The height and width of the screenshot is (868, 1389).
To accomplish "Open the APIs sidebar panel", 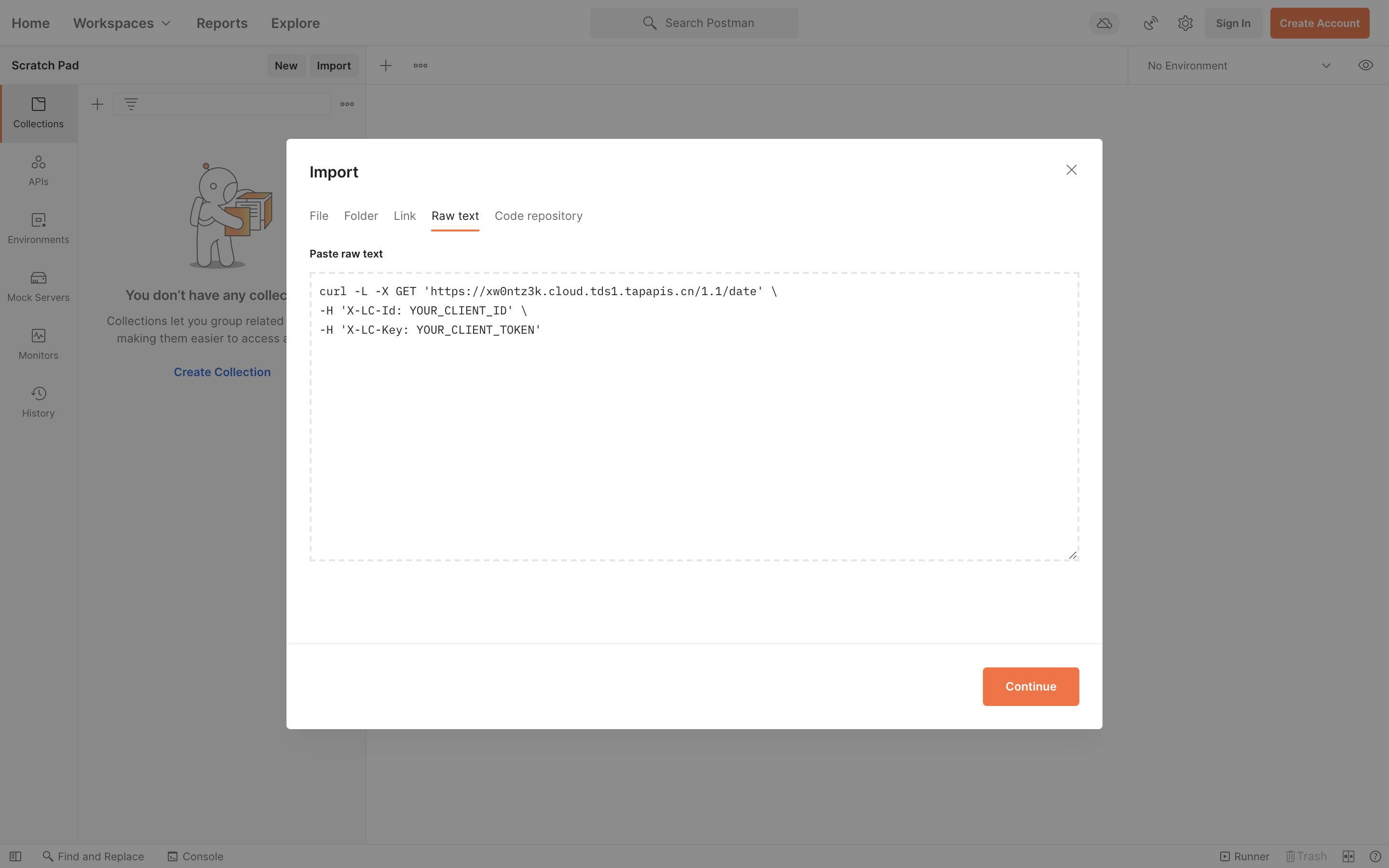I will click(x=38, y=170).
